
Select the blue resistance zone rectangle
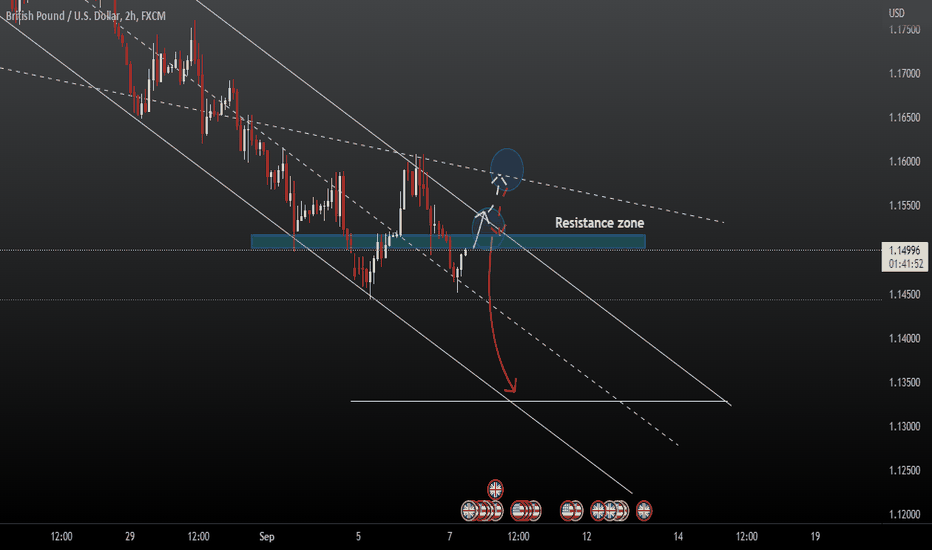448,241
